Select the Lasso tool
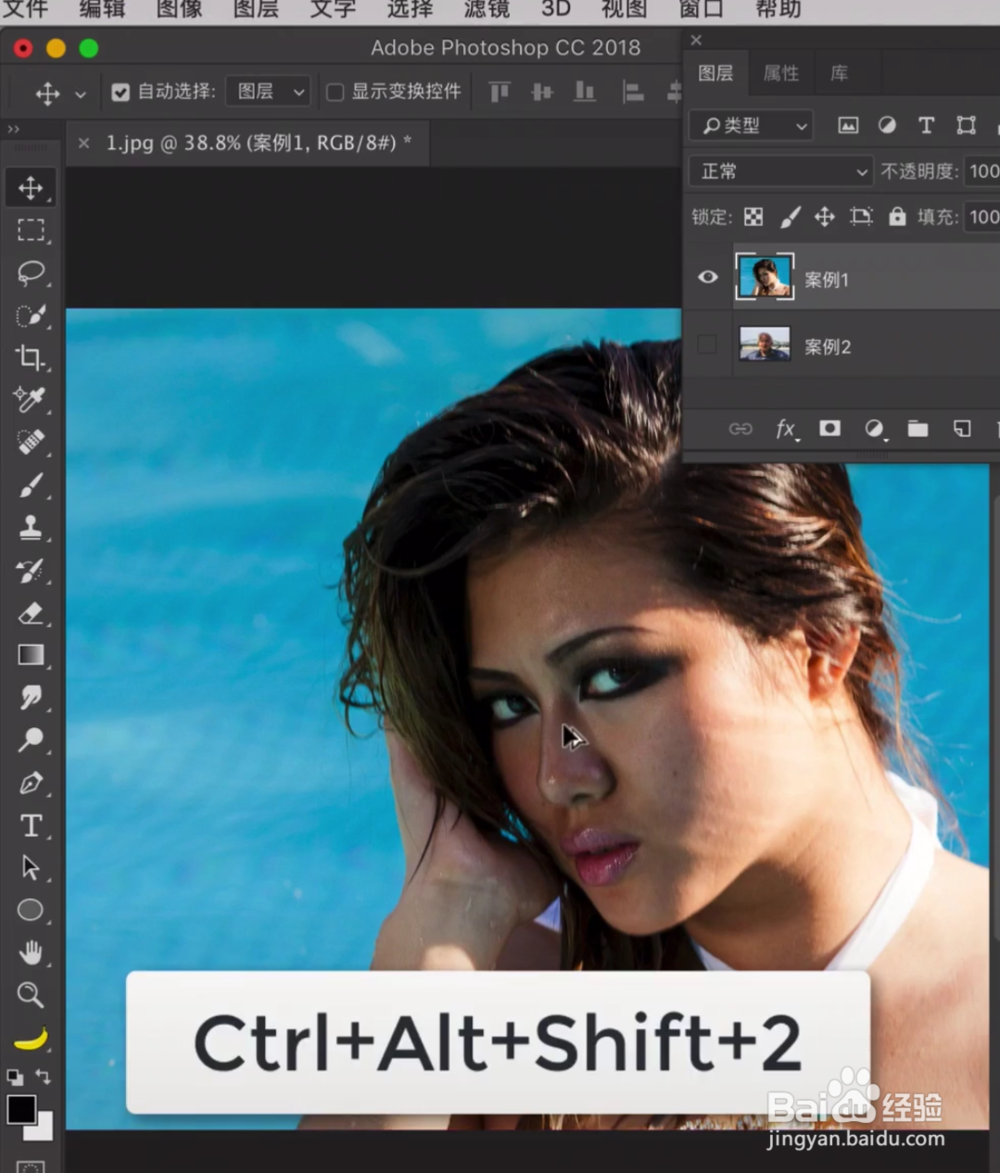The width and height of the screenshot is (1000, 1173). (x=31, y=272)
